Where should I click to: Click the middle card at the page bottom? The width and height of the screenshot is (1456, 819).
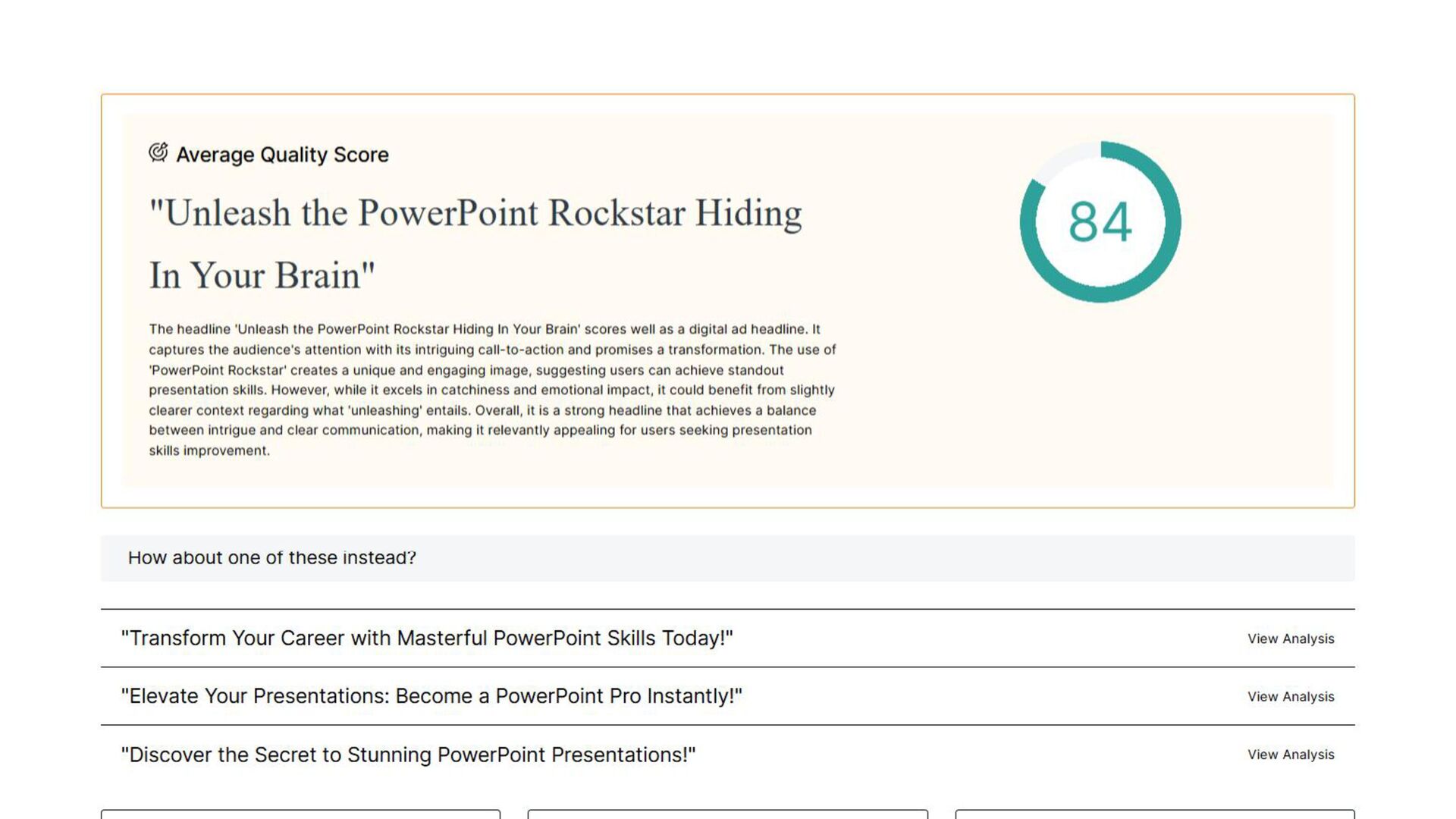[727, 814]
